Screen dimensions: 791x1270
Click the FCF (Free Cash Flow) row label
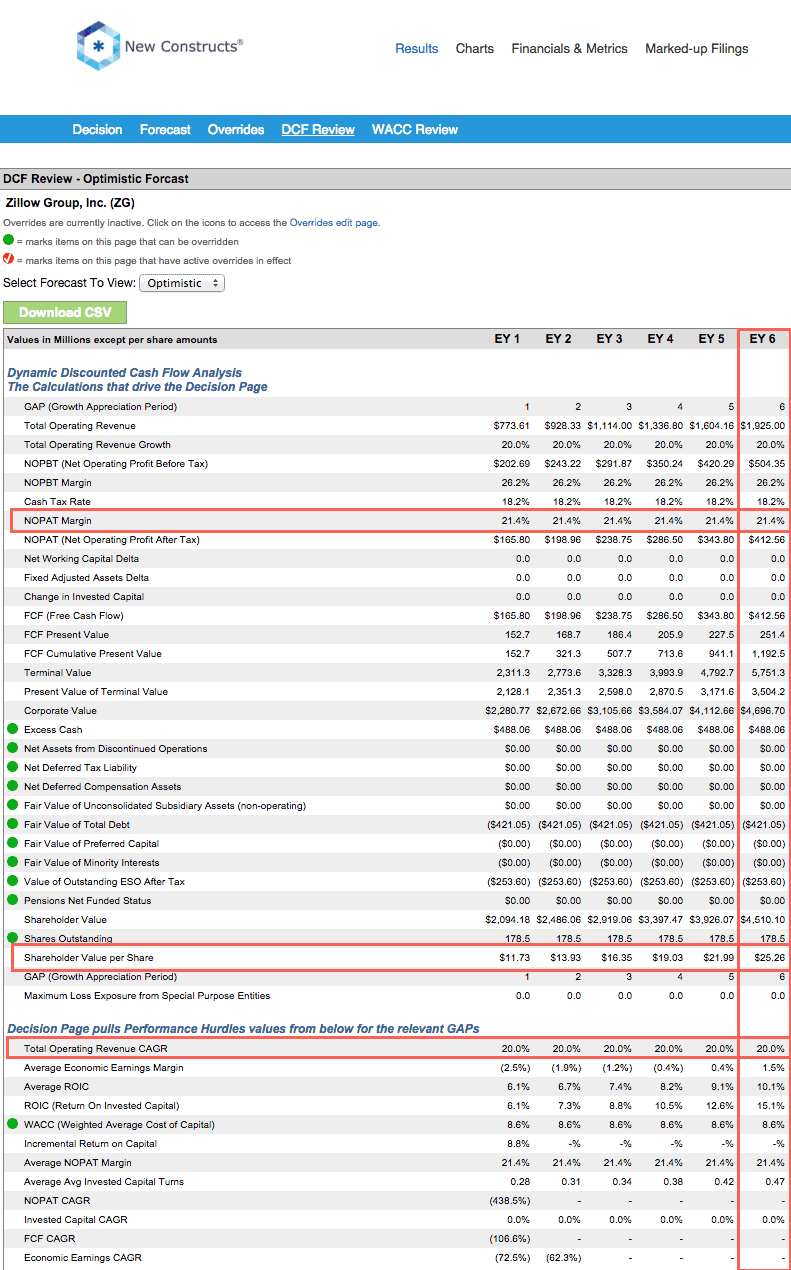pos(73,615)
